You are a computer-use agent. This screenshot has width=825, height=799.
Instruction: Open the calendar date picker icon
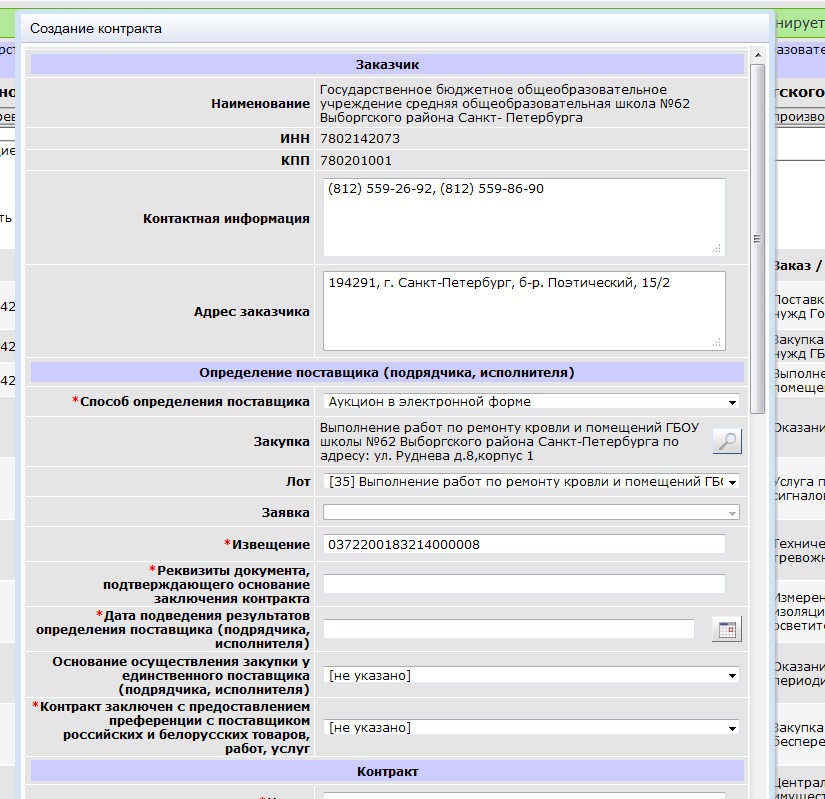tap(727, 629)
